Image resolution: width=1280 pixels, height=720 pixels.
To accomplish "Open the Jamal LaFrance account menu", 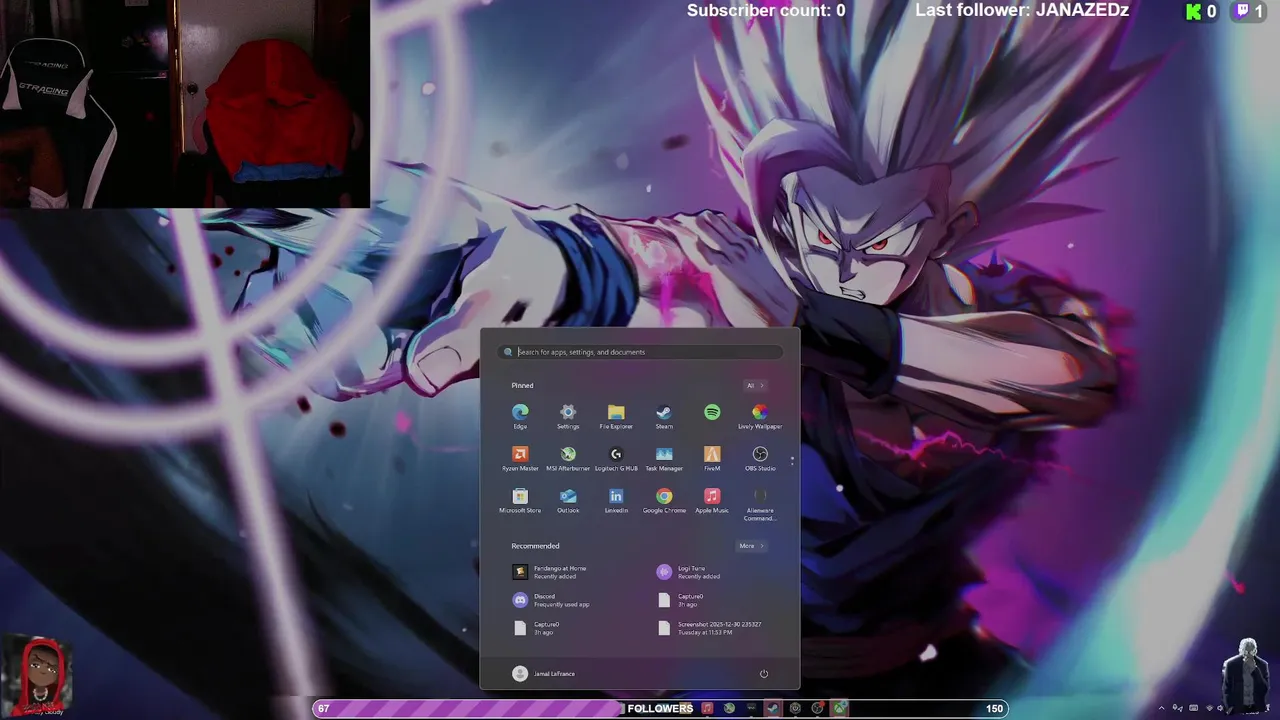I will click(543, 674).
